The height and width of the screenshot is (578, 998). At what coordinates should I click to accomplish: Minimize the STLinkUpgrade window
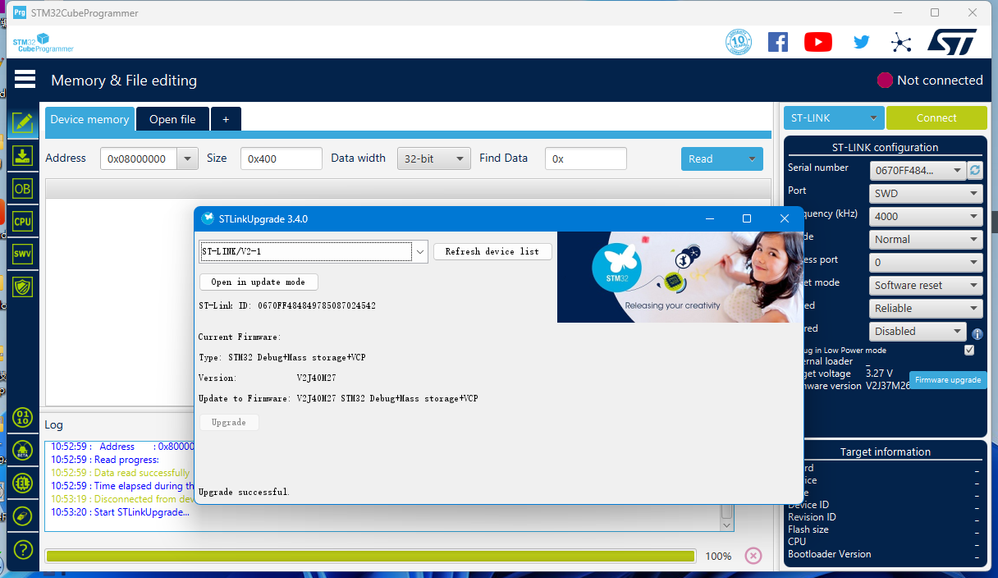(710, 218)
